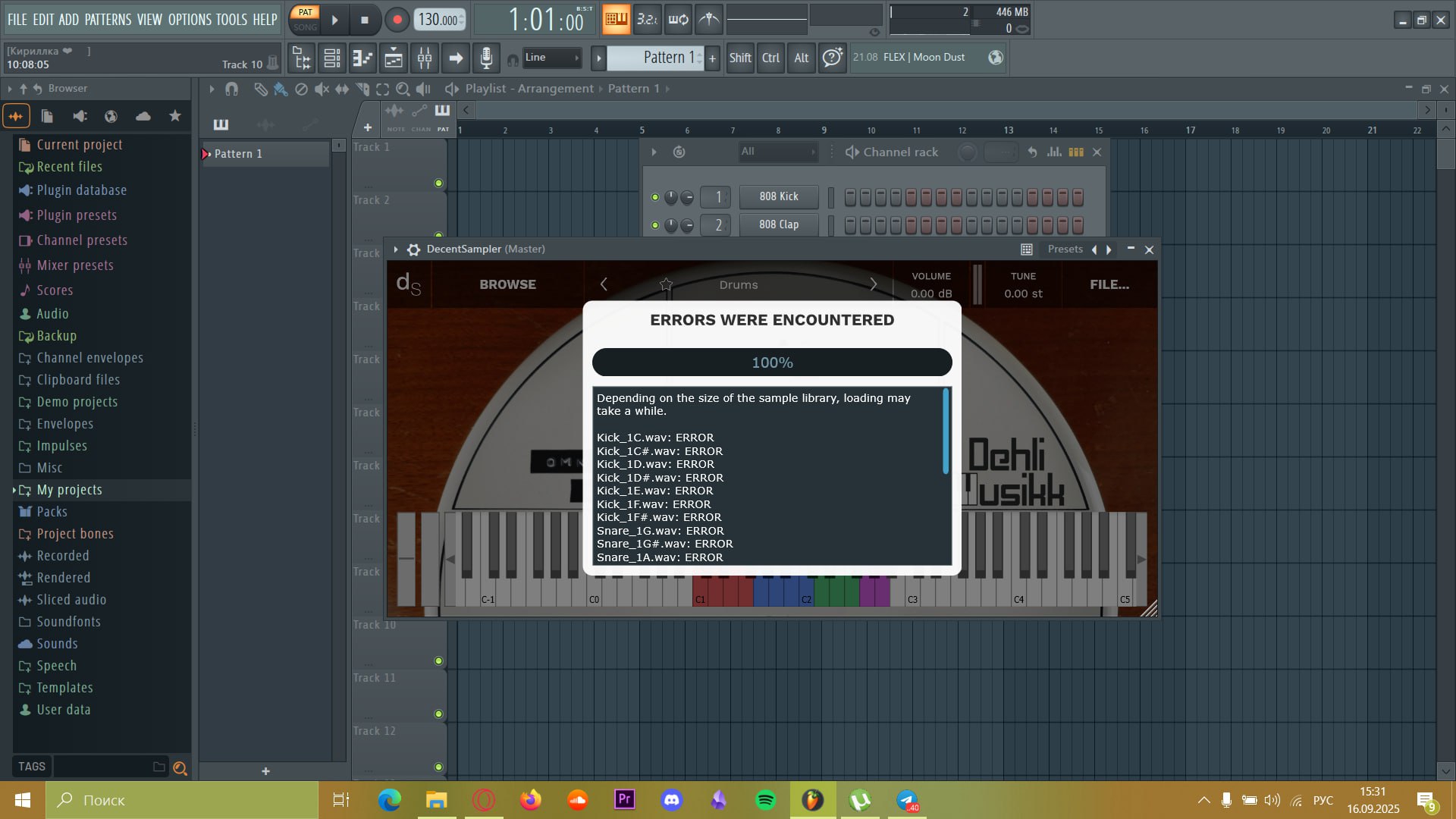Screen dimensions: 1456x819
Task: Open the DecentSampler plugin options gear
Action: point(413,249)
